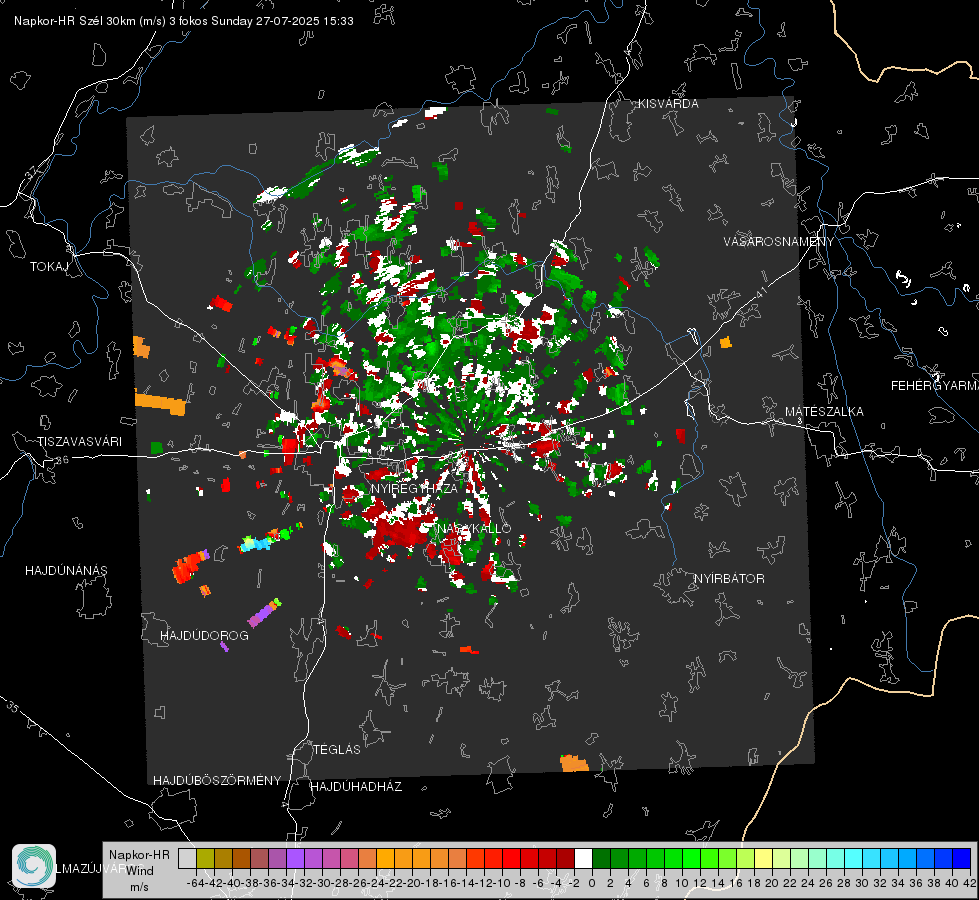Click the cyan swatch between 28 and 30
The image size is (979, 900).
(x=854, y=859)
